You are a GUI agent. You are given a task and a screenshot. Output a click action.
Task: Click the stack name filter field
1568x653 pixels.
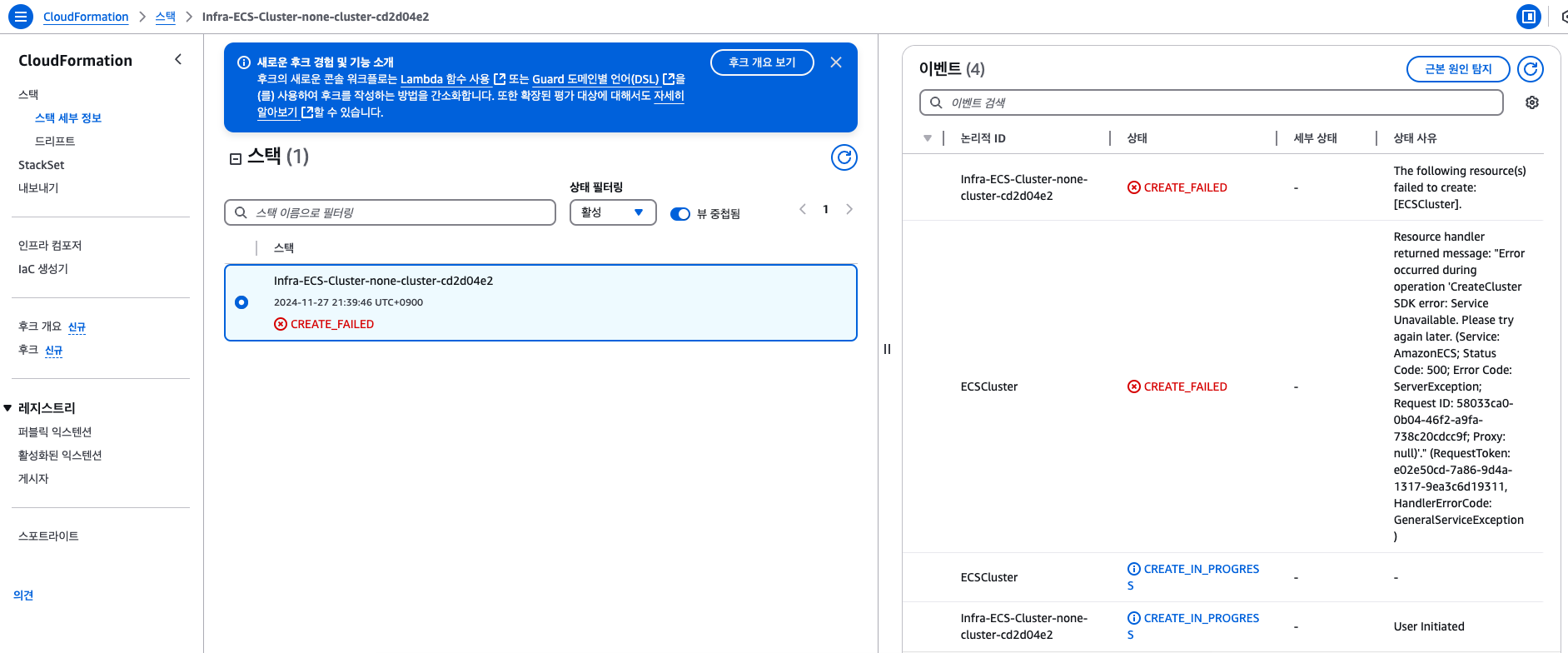pos(390,212)
